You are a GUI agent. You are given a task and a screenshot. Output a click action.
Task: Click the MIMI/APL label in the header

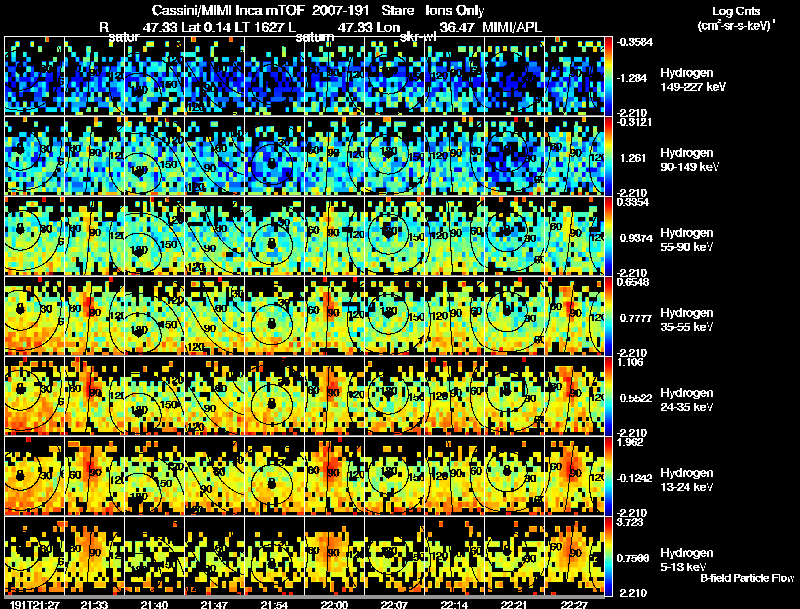tap(512, 28)
